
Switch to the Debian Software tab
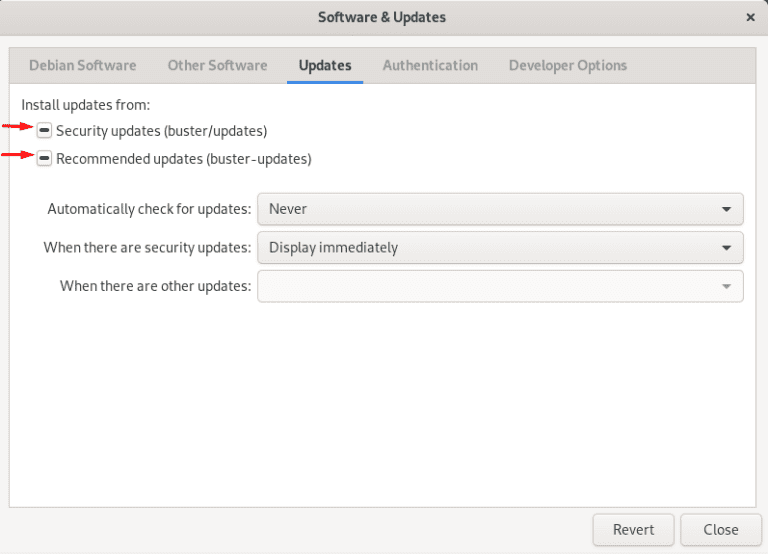point(82,65)
